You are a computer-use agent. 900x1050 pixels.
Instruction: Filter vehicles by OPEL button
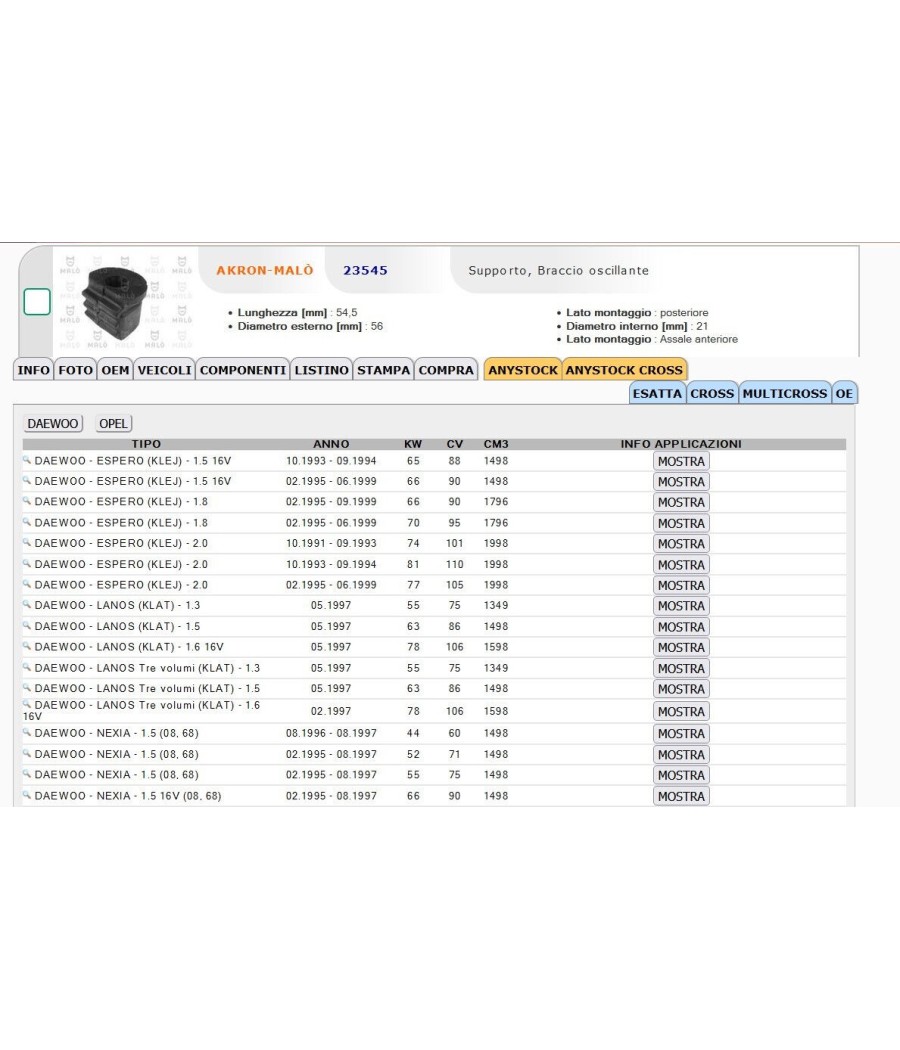tap(113, 423)
